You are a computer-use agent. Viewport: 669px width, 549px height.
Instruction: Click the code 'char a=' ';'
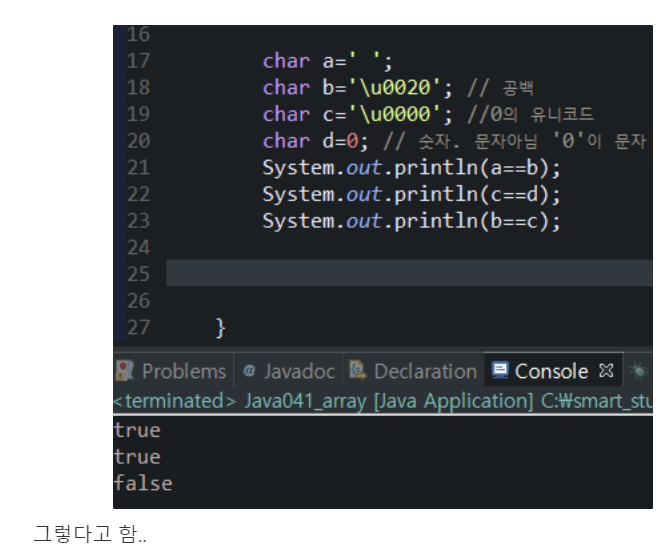pos(327,61)
